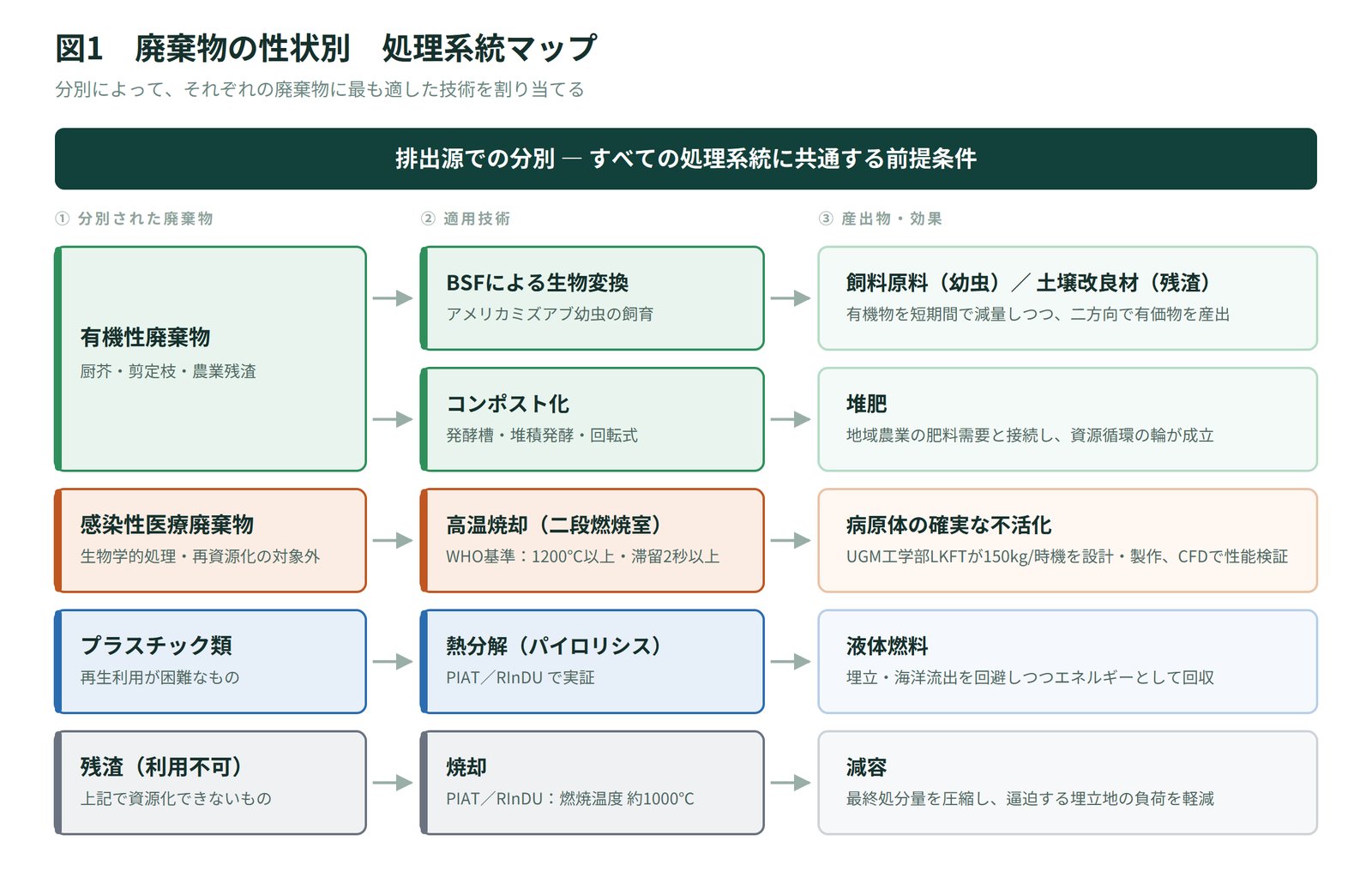
Task: Click the column header ① 分別された廃棄物
Action: click(x=134, y=219)
